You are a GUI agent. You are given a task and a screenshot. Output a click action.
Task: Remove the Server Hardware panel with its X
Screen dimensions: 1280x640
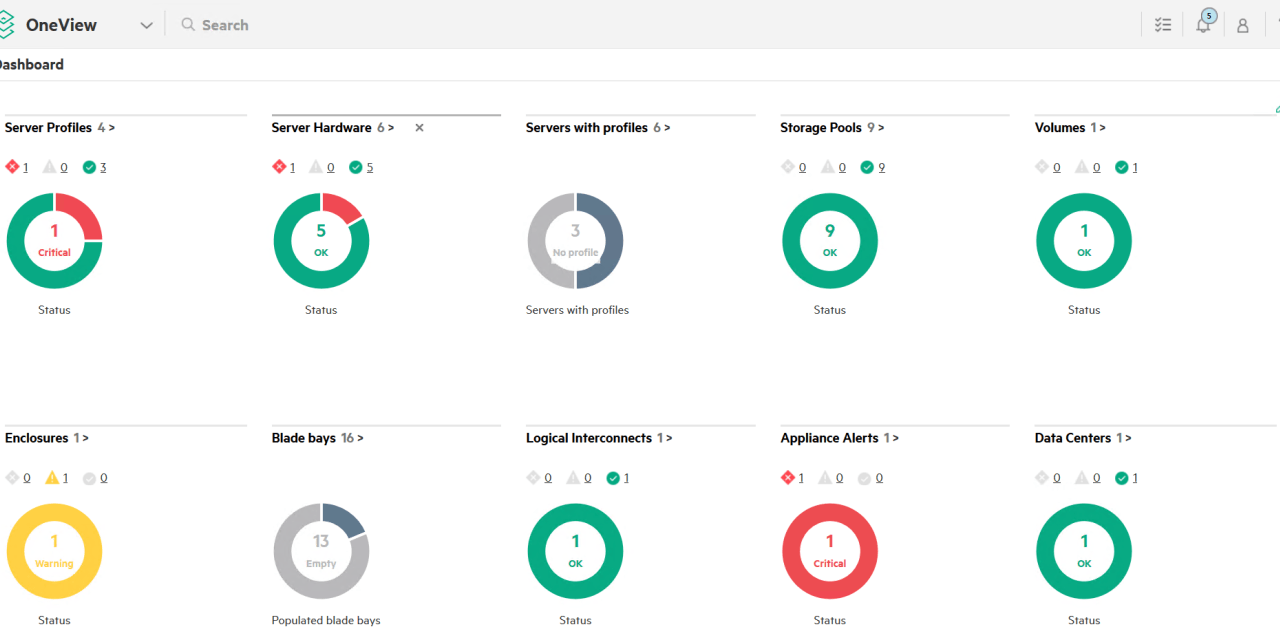point(418,127)
